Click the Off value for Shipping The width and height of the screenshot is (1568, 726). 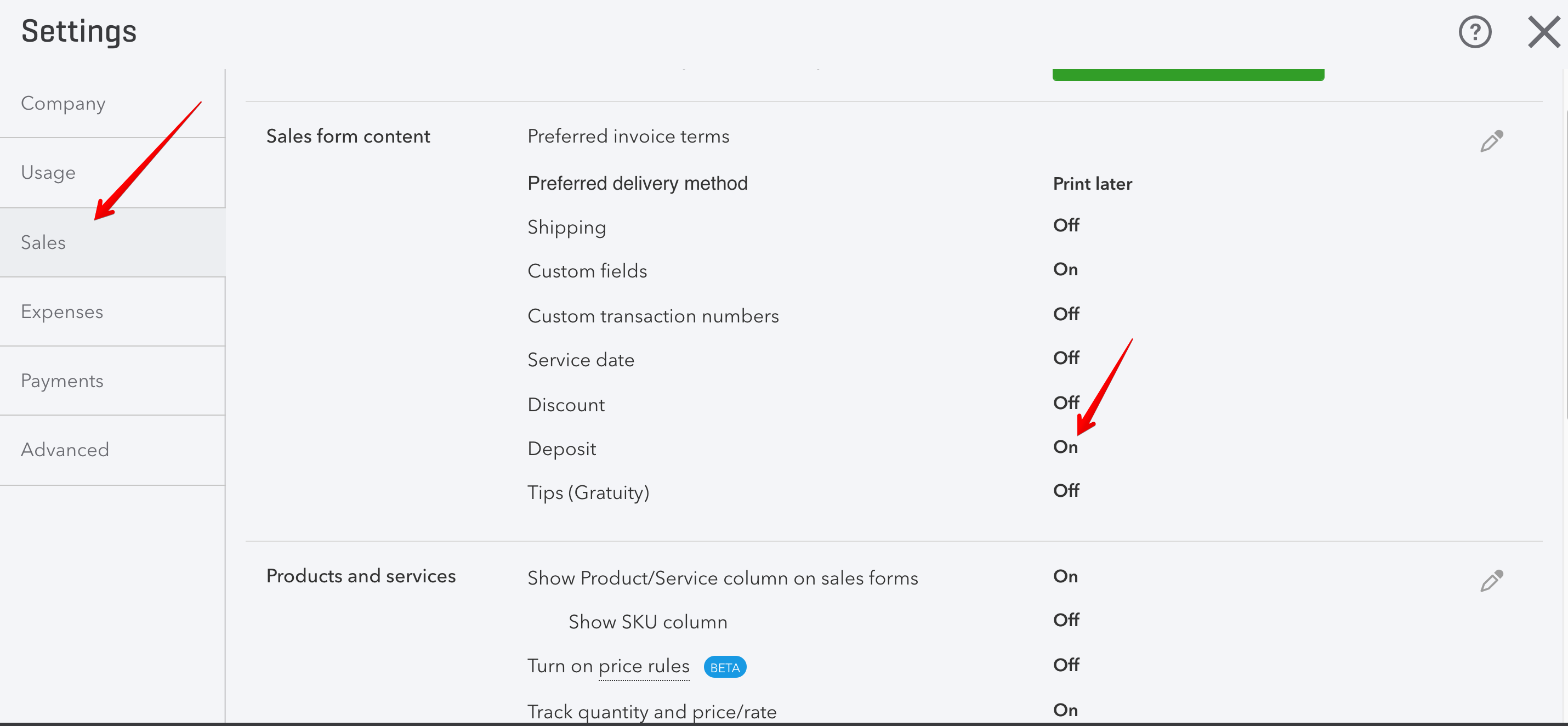click(x=1066, y=225)
